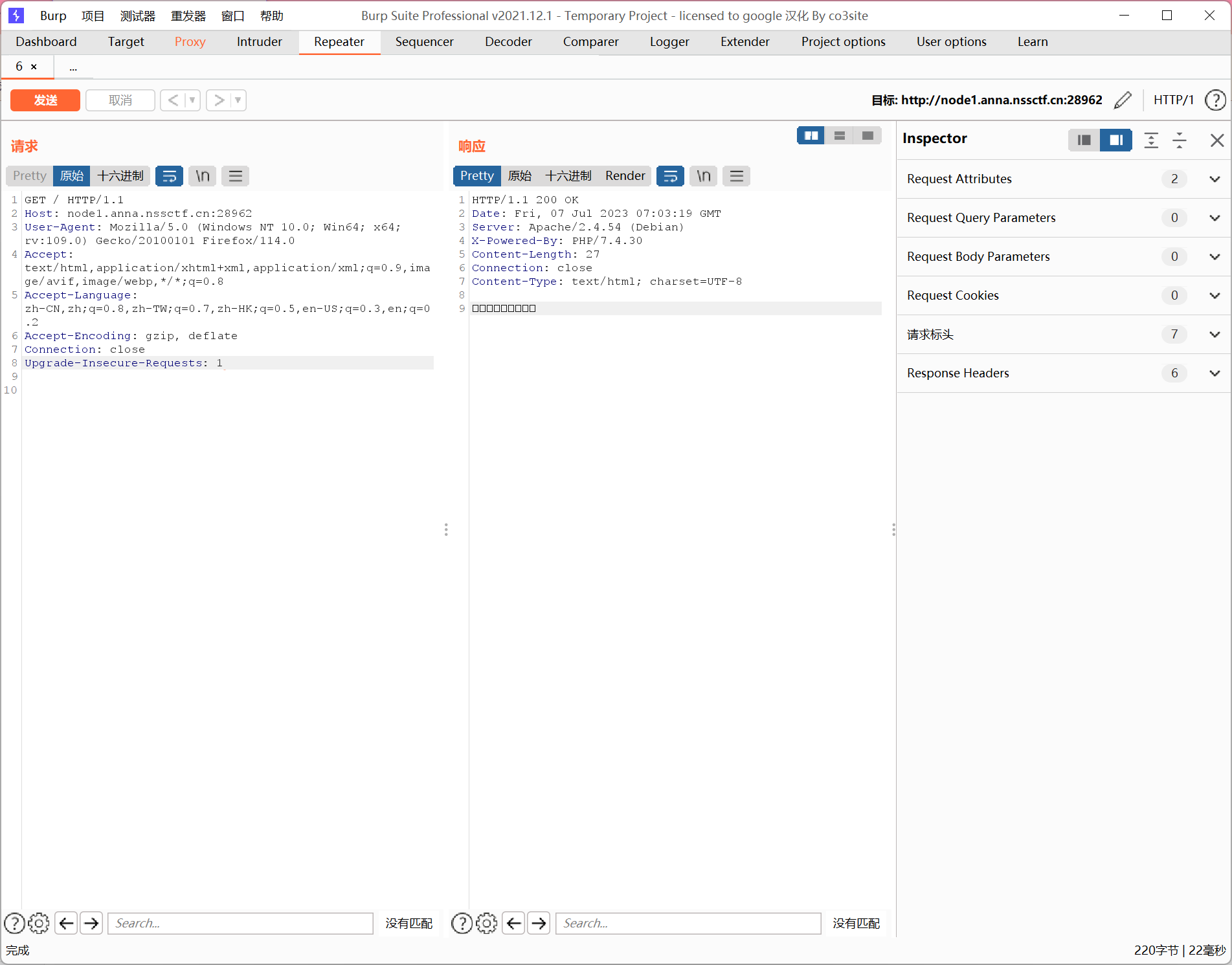Open the Burp menu
Image resolution: width=1232 pixels, height=965 pixels.
(53, 16)
